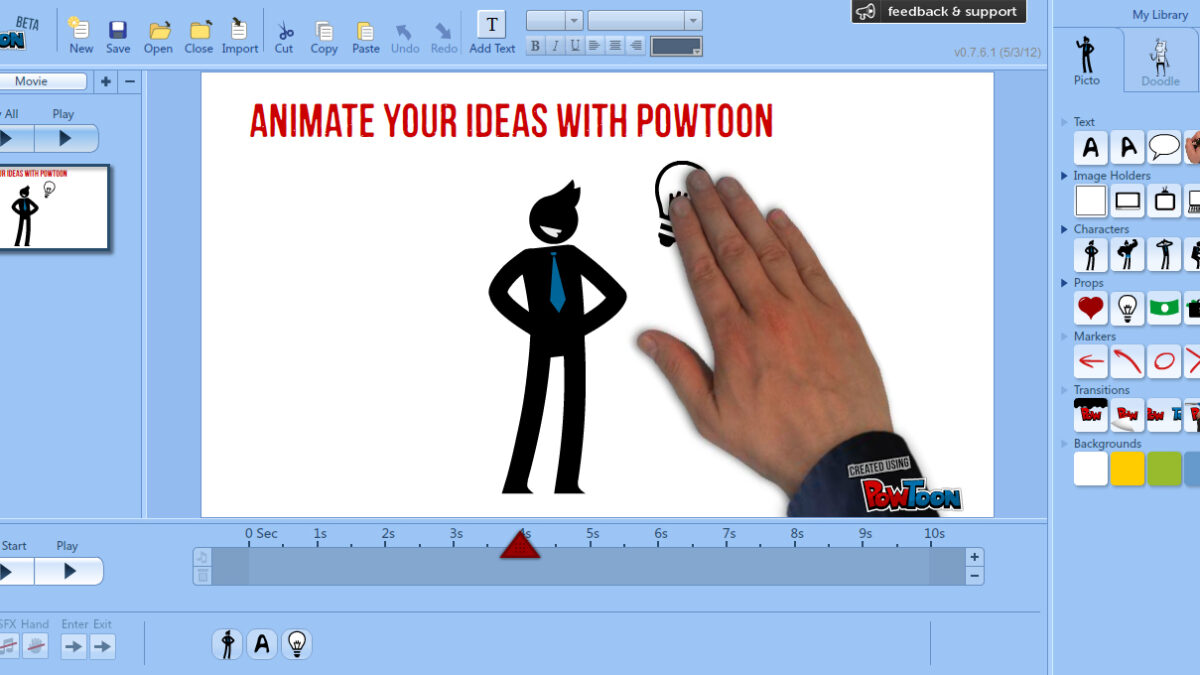Toggle underline text formatting
1200x675 pixels.
click(x=575, y=46)
